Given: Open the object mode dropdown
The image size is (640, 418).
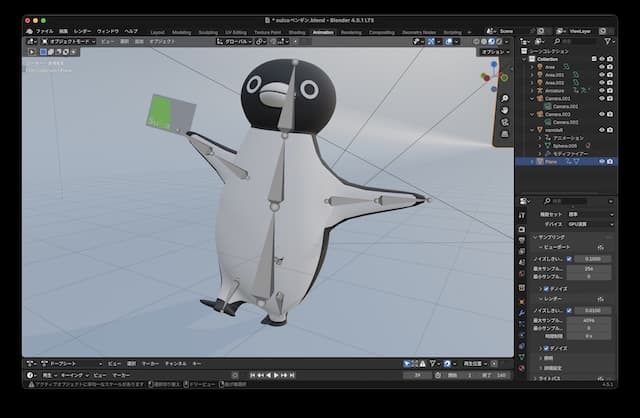Looking at the screenshot, I should coord(70,41).
